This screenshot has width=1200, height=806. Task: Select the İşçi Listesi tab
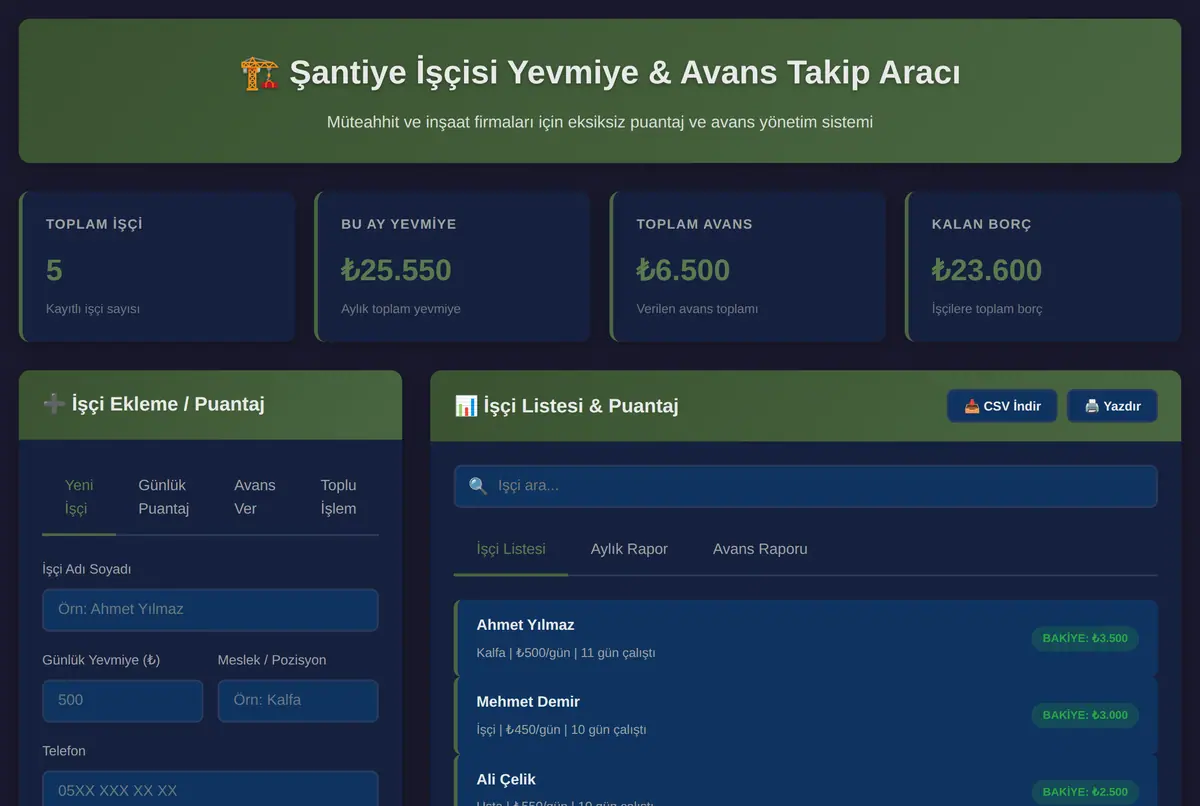point(511,549)
